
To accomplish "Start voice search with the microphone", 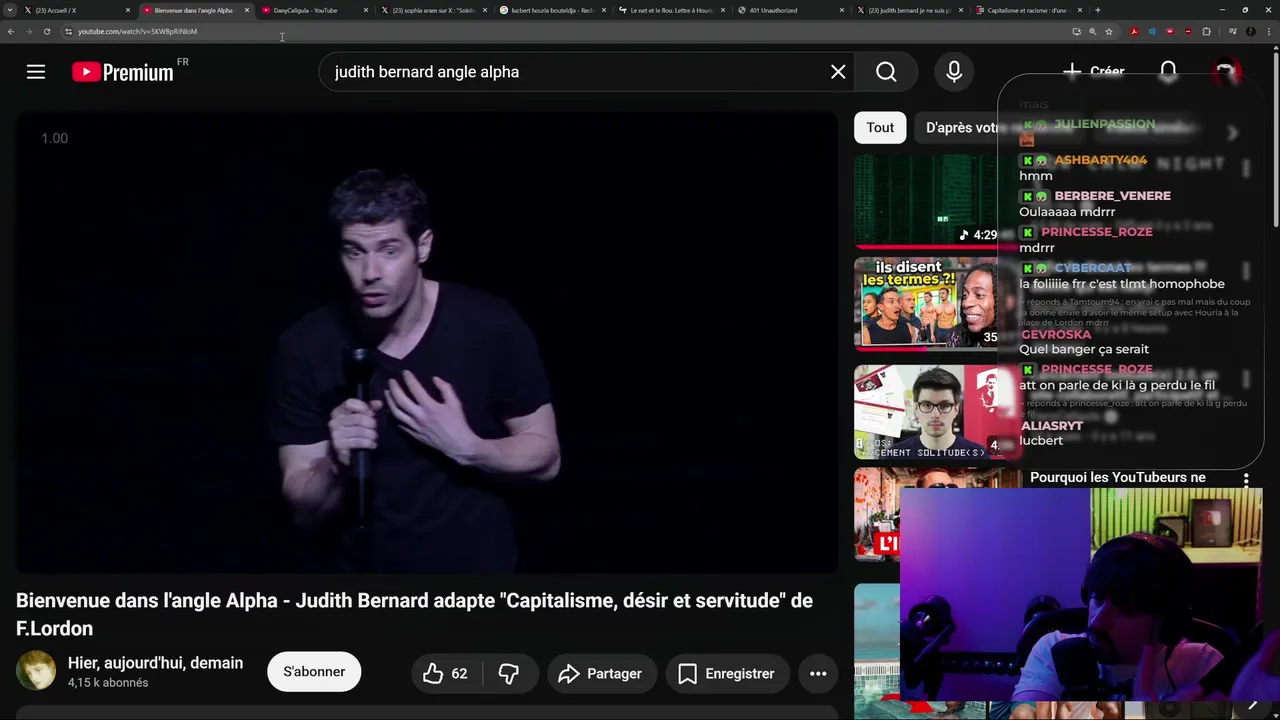I will [x=954, y=72].
